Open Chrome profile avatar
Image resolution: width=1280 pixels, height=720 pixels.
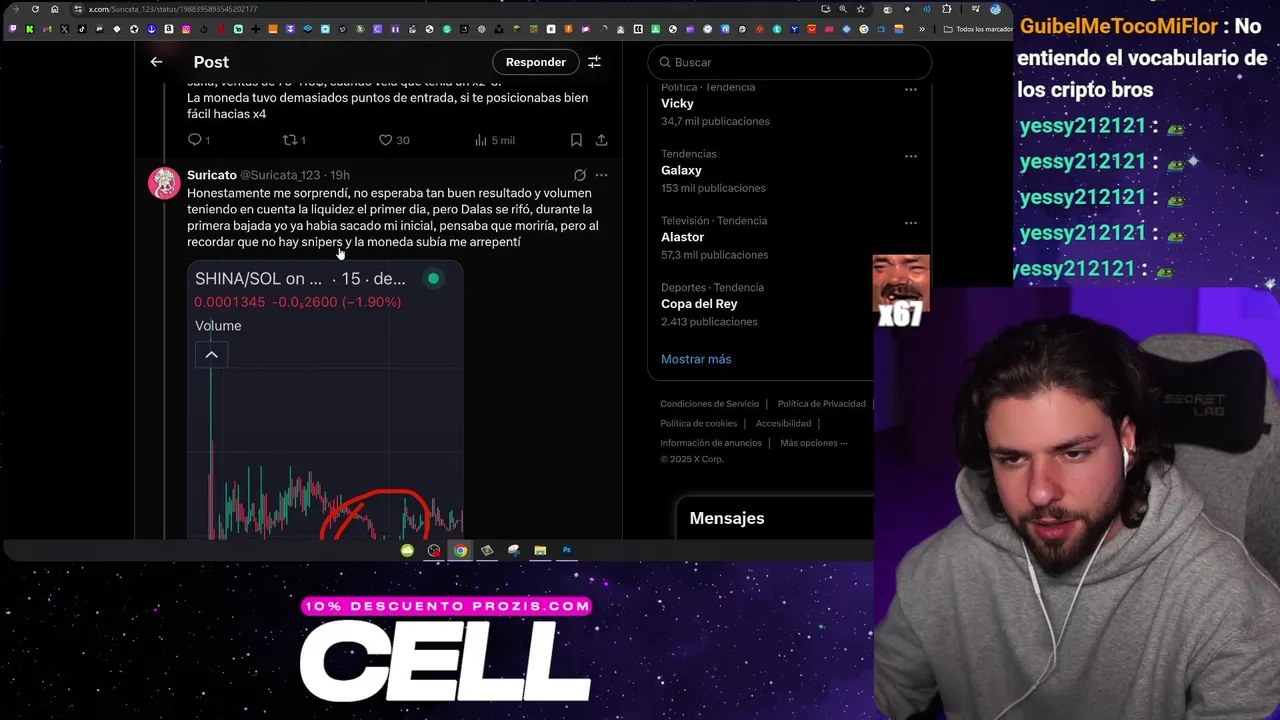pos(995,9)
